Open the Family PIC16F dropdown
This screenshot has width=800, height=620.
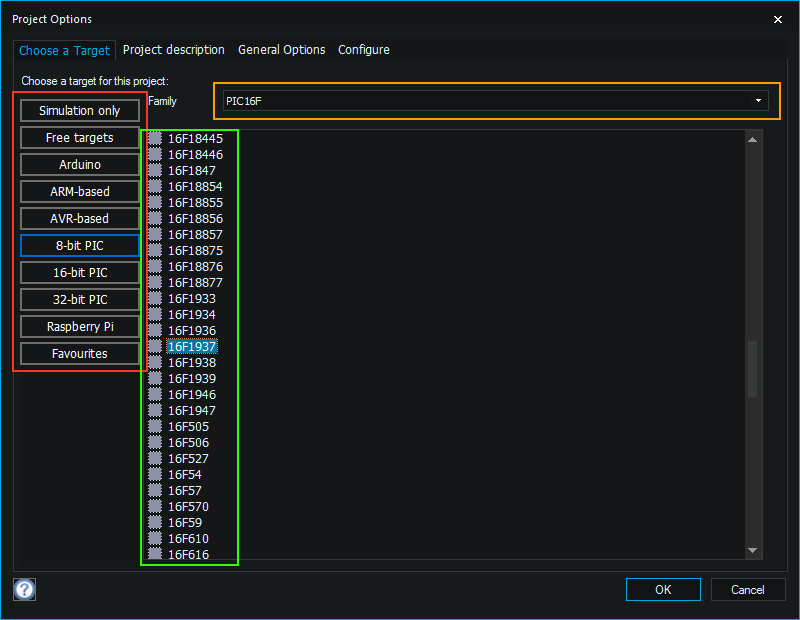click(495, 101)
